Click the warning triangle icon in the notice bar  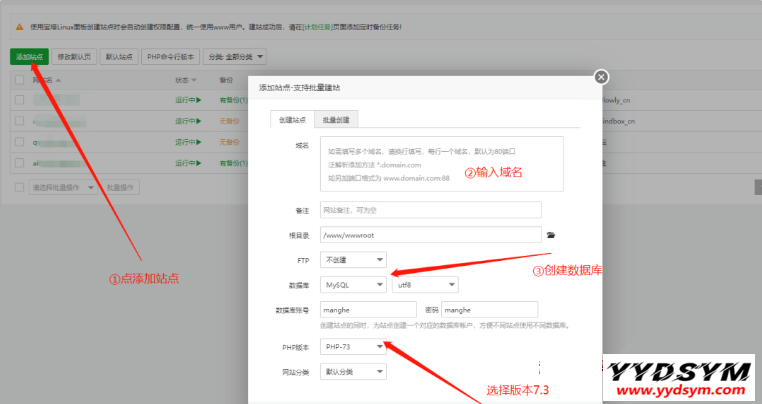click(x=19, y=27)
